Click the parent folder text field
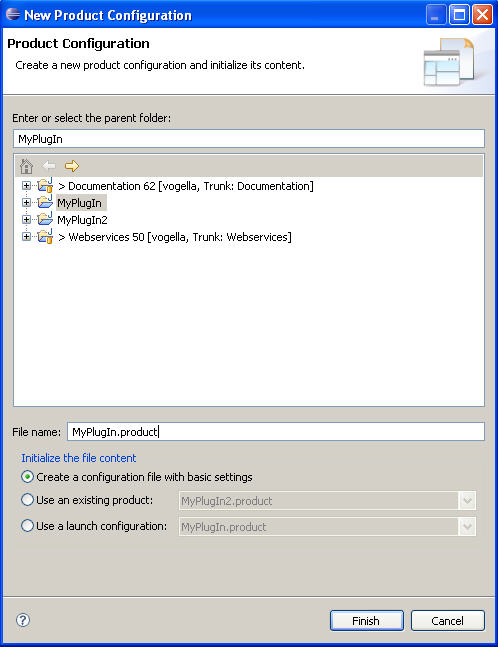 coord(249,139)
